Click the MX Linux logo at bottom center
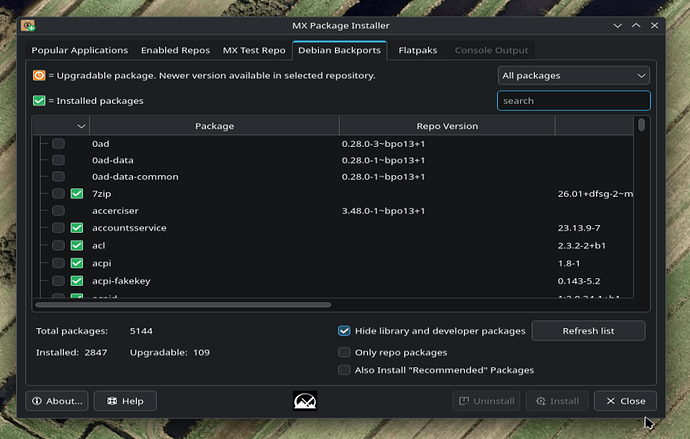 pyautogui.click(x=305, y=401)
